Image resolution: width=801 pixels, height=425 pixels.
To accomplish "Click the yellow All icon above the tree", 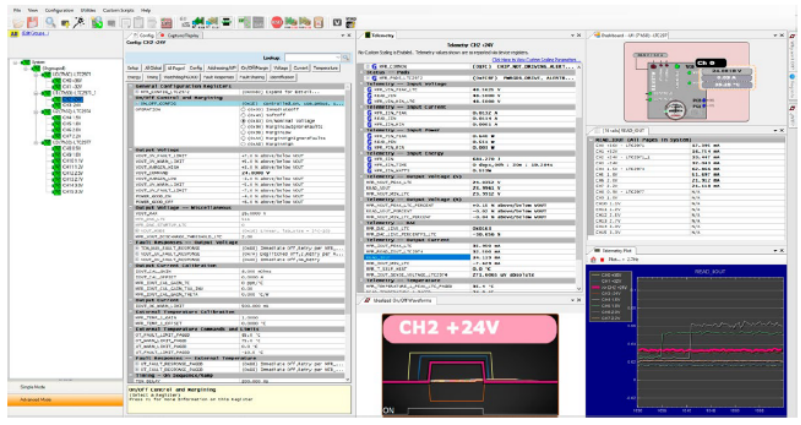I will 14,34.
